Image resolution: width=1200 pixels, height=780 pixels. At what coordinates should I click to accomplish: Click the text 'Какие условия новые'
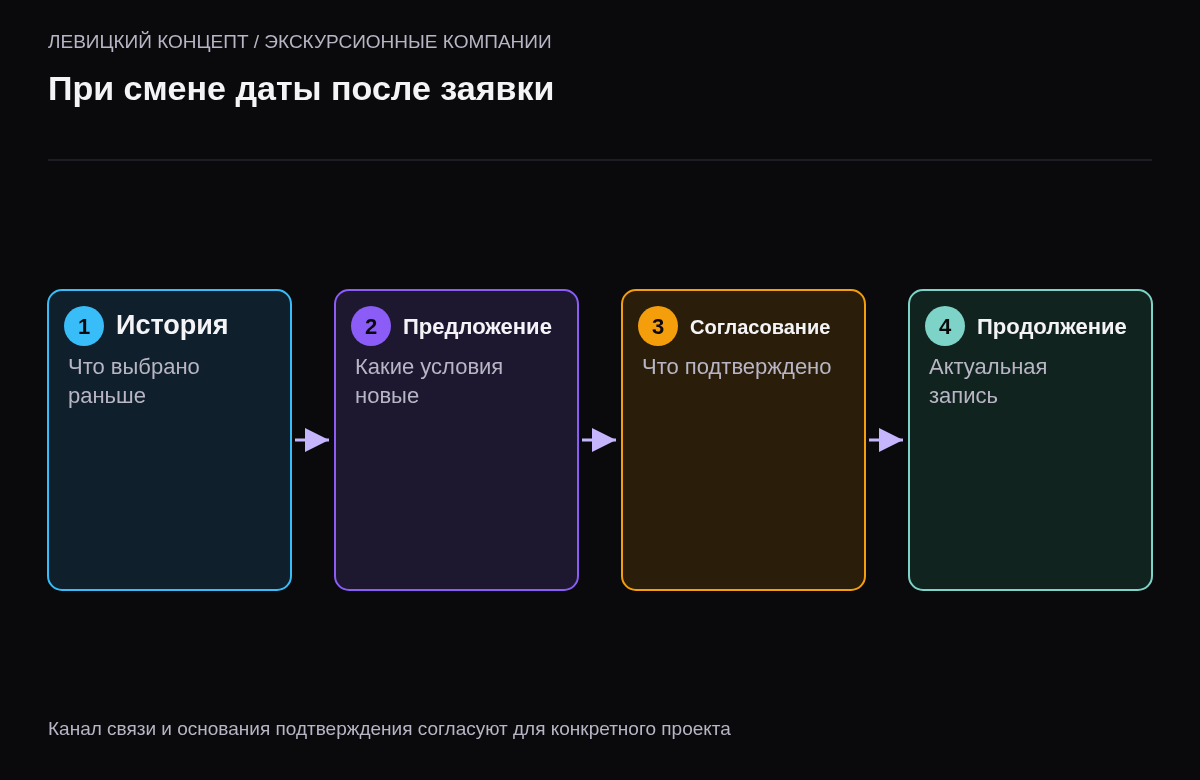[x=429, y=381]
